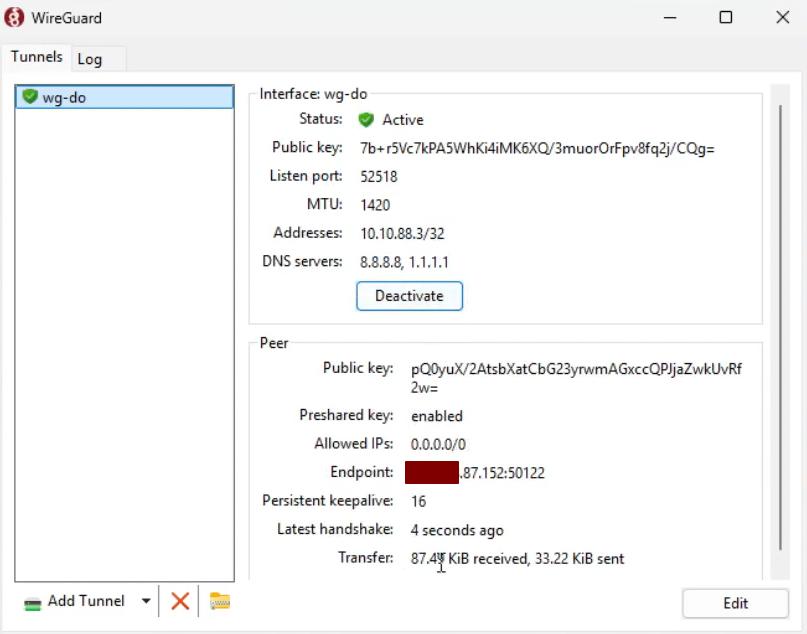Click the vertical scrollbar in details pane

(x=780, y=329)
